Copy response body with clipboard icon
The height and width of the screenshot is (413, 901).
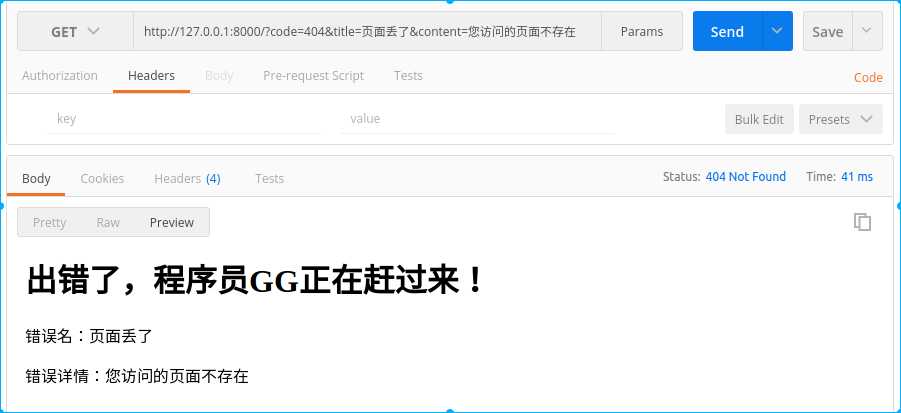[862, 222]
